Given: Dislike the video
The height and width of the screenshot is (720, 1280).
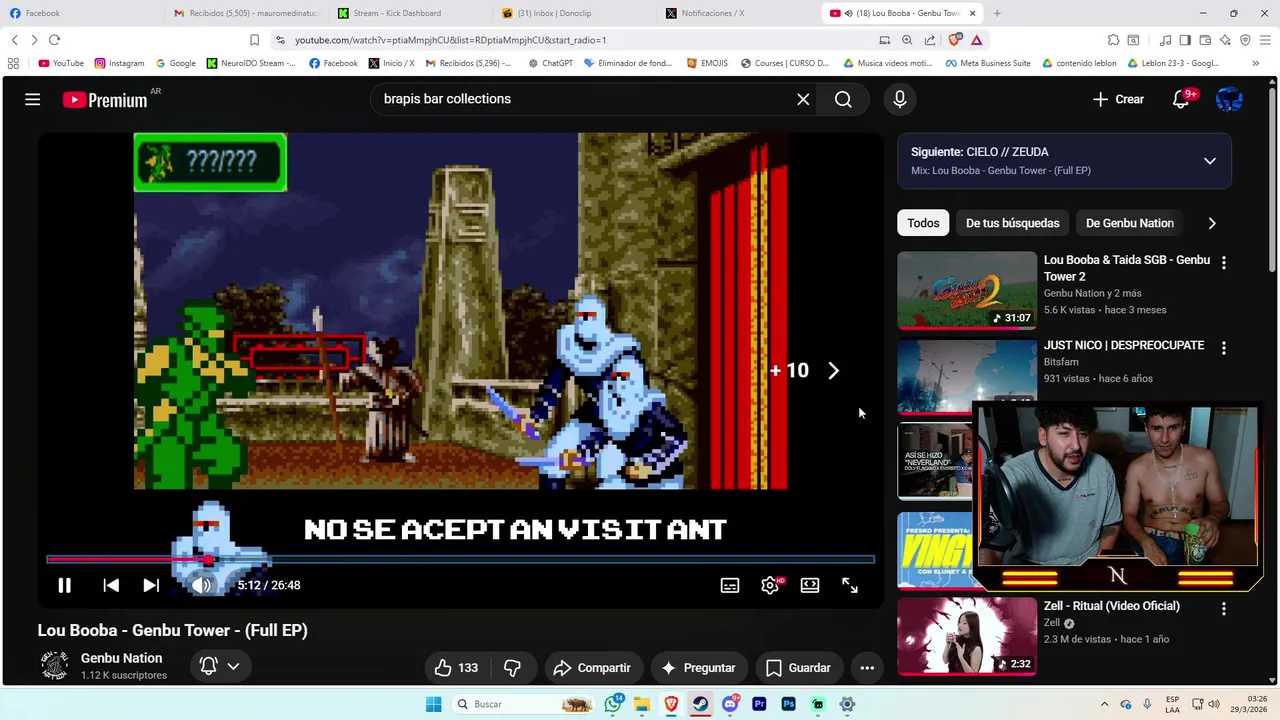Looking at the screenshot, I should (513, 668).
